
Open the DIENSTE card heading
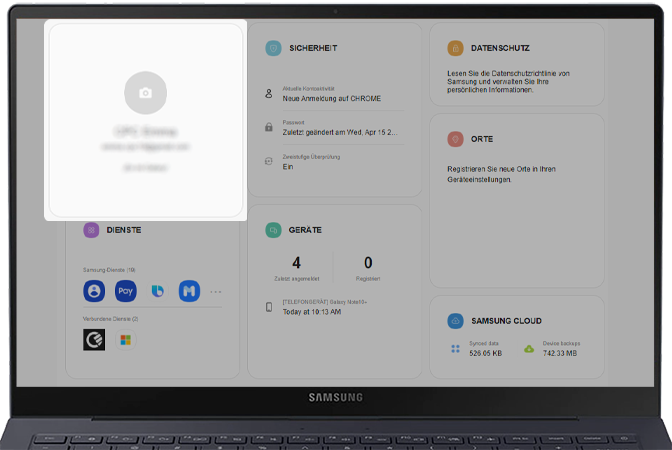pyautogui.click(x=124, y=230)
